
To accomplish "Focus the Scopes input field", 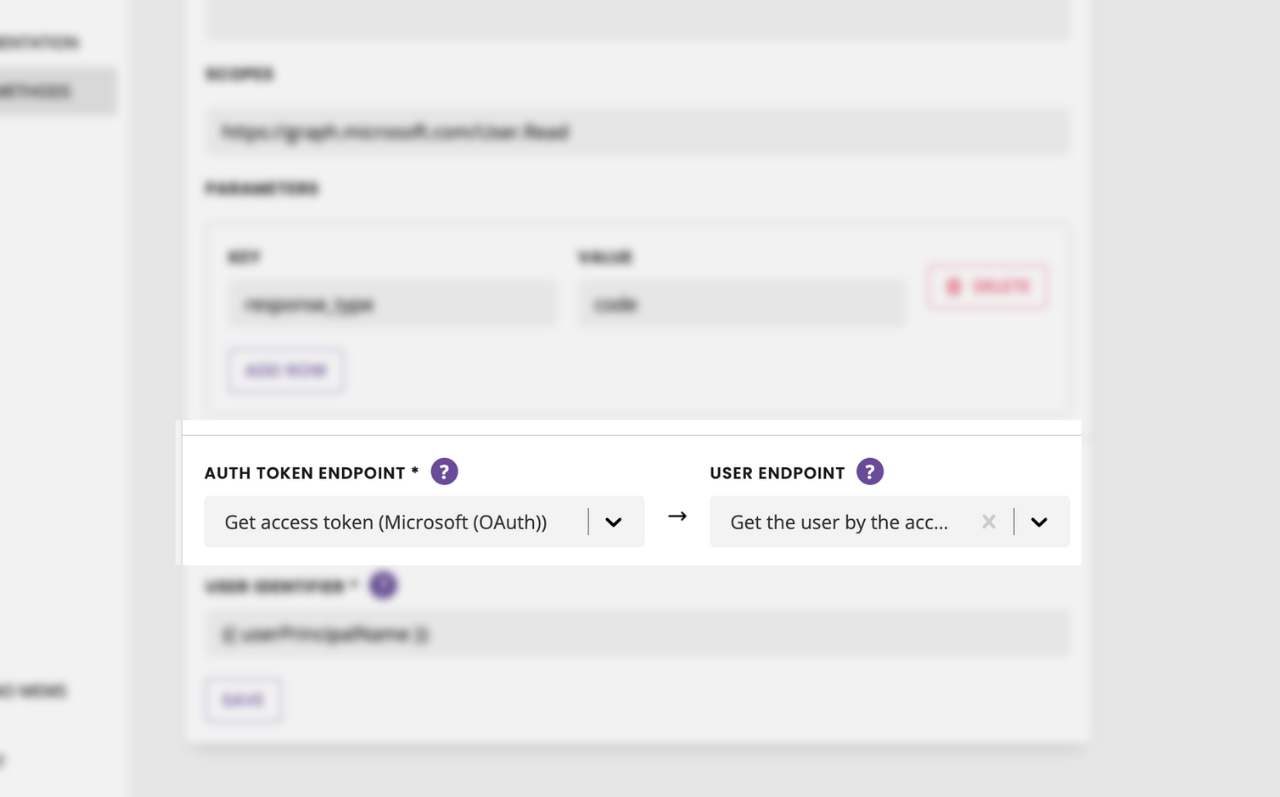I will (638, 132).
